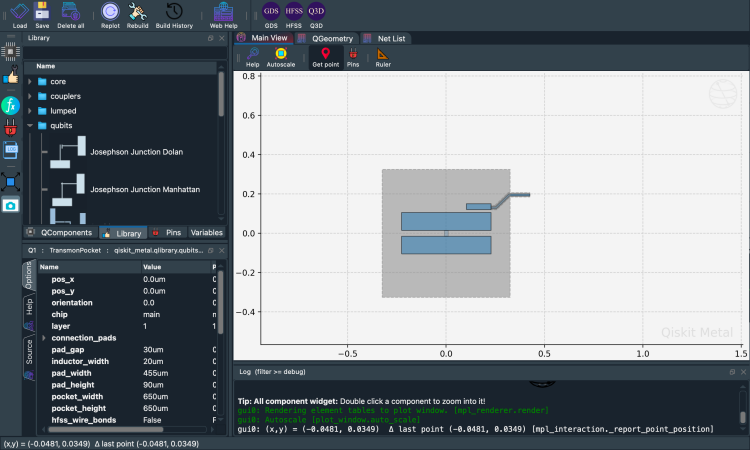Click the pad_height value 90um
Image resolution: width=750 pixels, height=450 pixels.
click(x=153, y=385)
